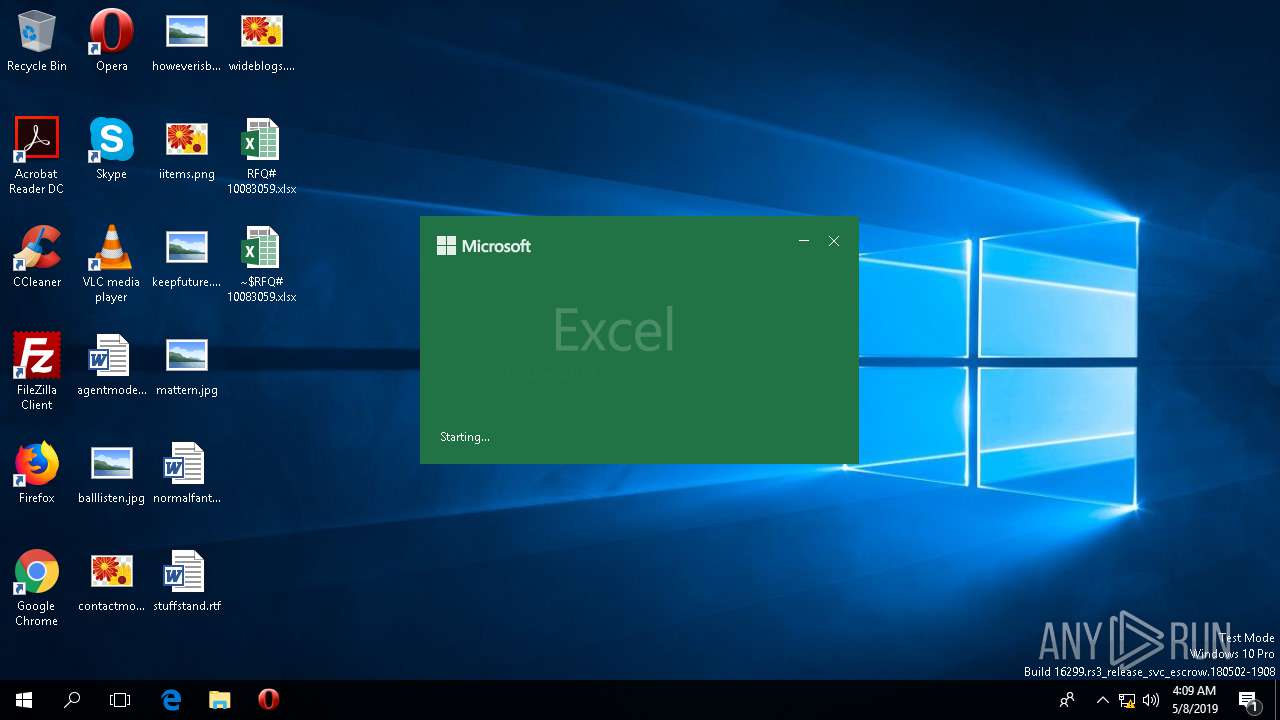Open the volume control tray icon

pos(1151,700)
